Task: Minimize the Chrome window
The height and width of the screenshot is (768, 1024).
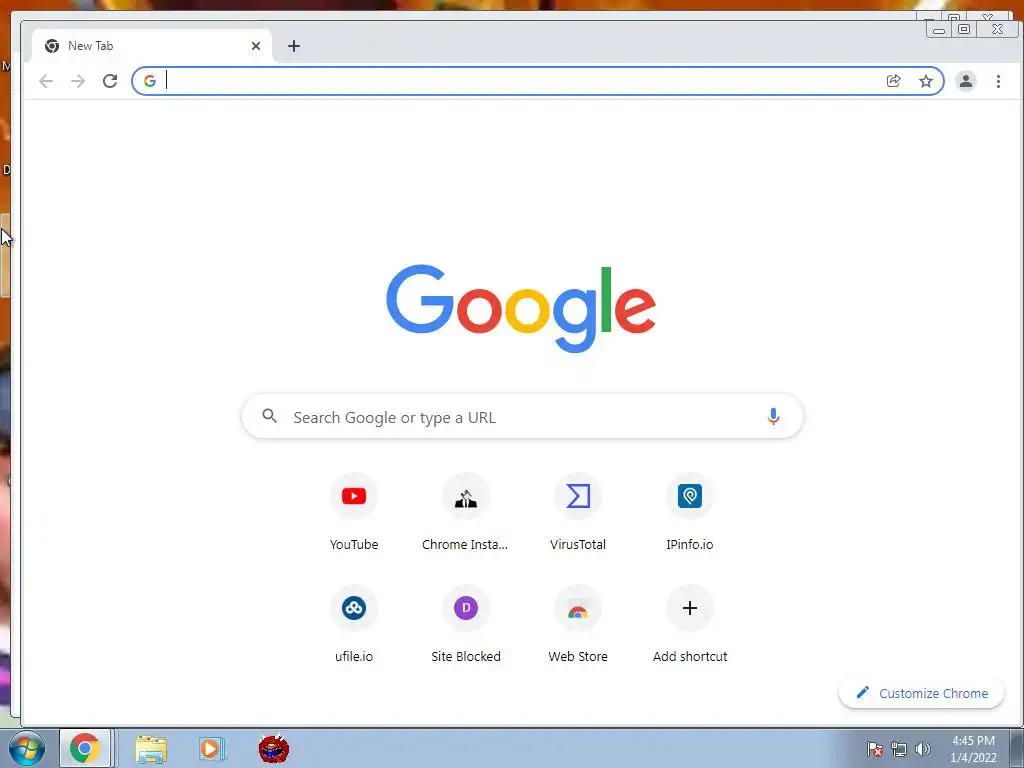Action: click(x=939, y=29)
